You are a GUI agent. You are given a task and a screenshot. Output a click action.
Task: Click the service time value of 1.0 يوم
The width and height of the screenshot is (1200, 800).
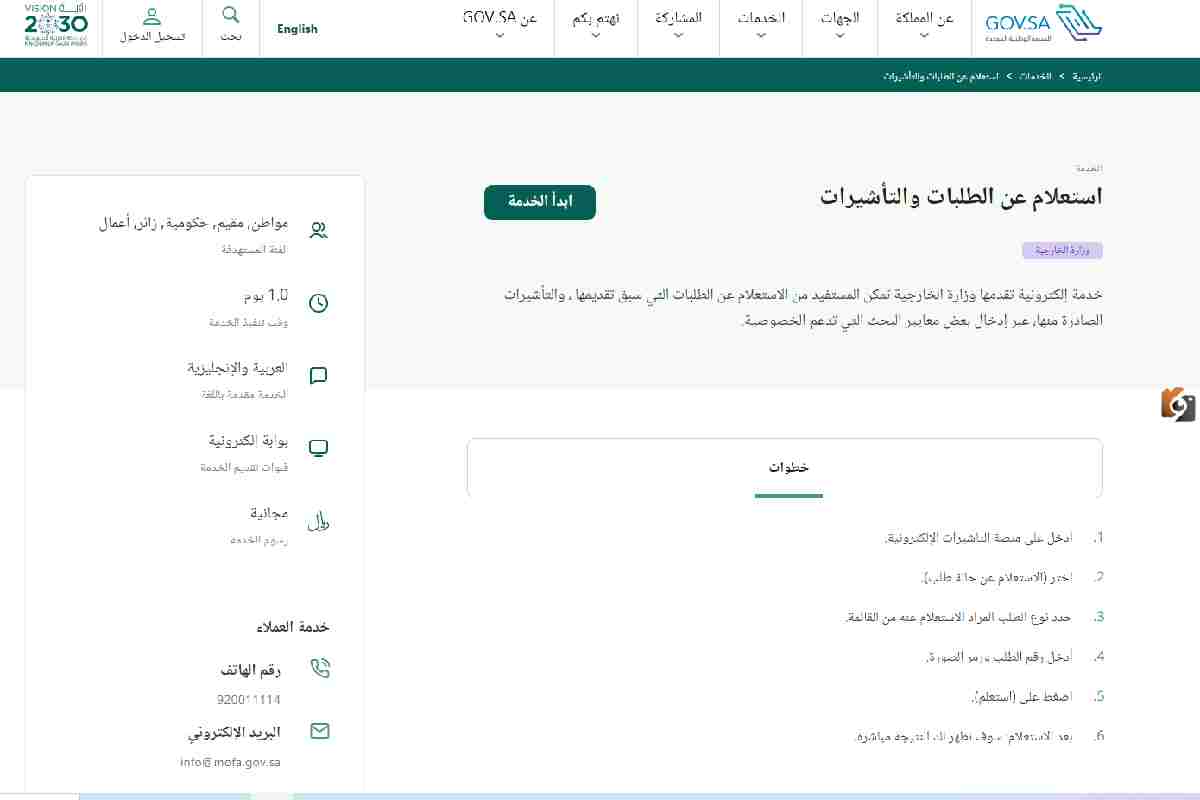click(x=265, y=296)
